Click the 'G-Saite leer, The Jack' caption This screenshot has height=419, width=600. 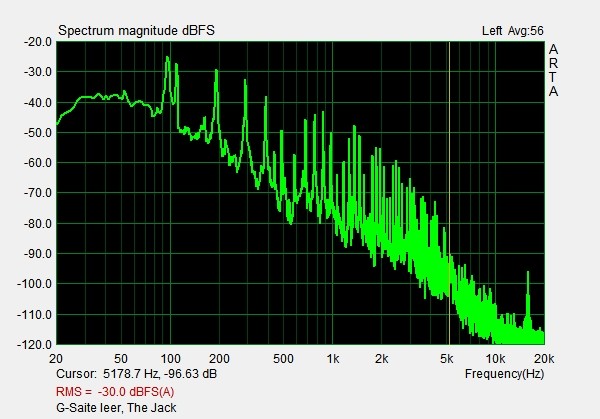(116, 408)
